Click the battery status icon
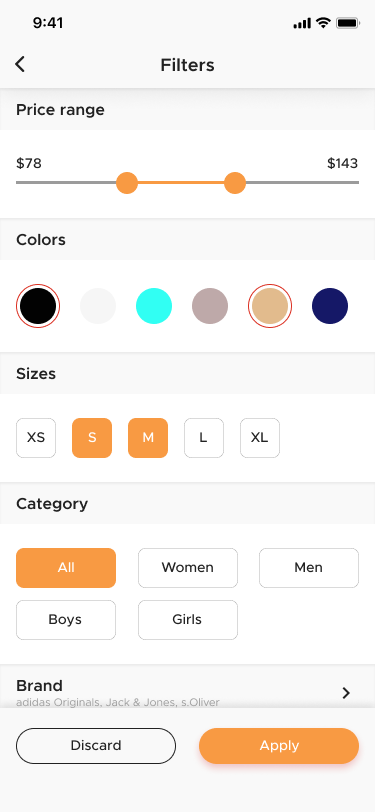Screen dimensions: 375x812 tap(348, 23)
